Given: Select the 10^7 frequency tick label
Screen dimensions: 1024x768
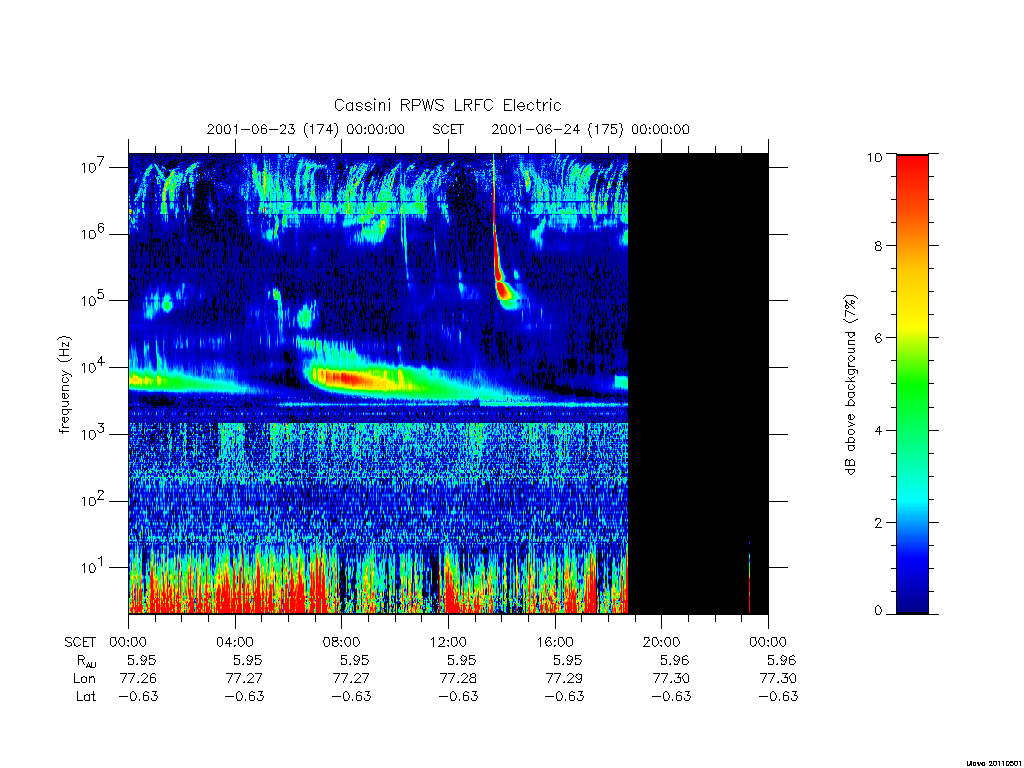Looking at the screenshot, I should [x=95, y=166].
